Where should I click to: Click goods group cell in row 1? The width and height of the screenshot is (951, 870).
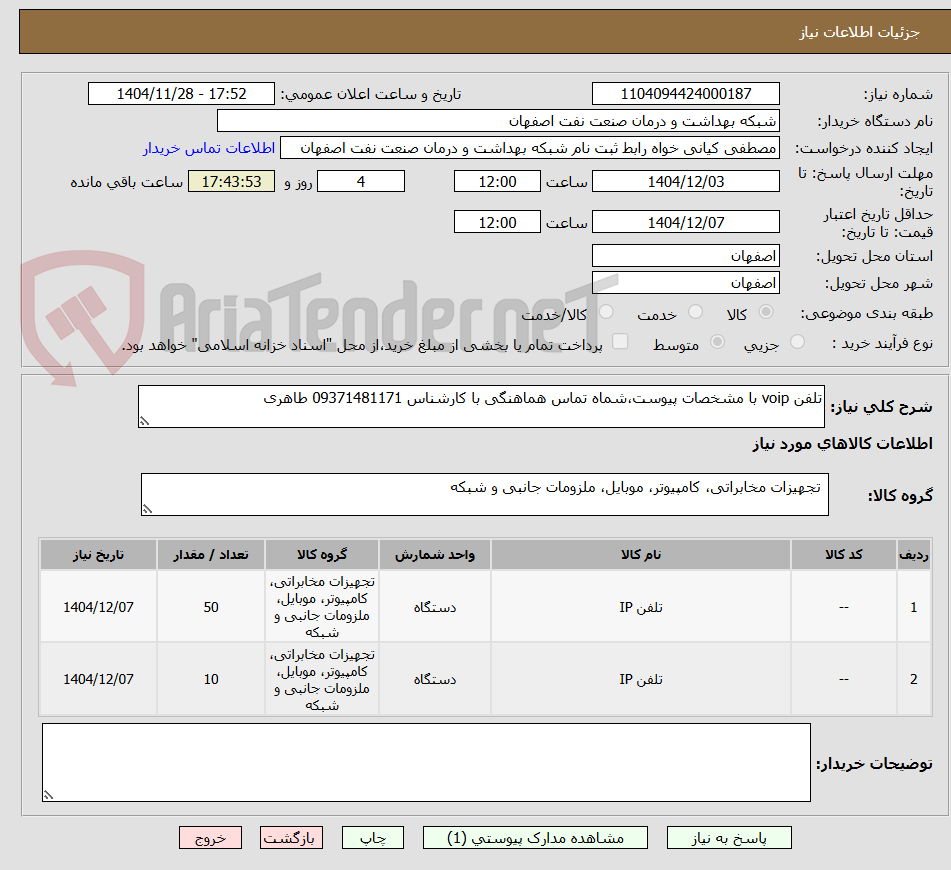pyautogui.click(x=322, y=607)
